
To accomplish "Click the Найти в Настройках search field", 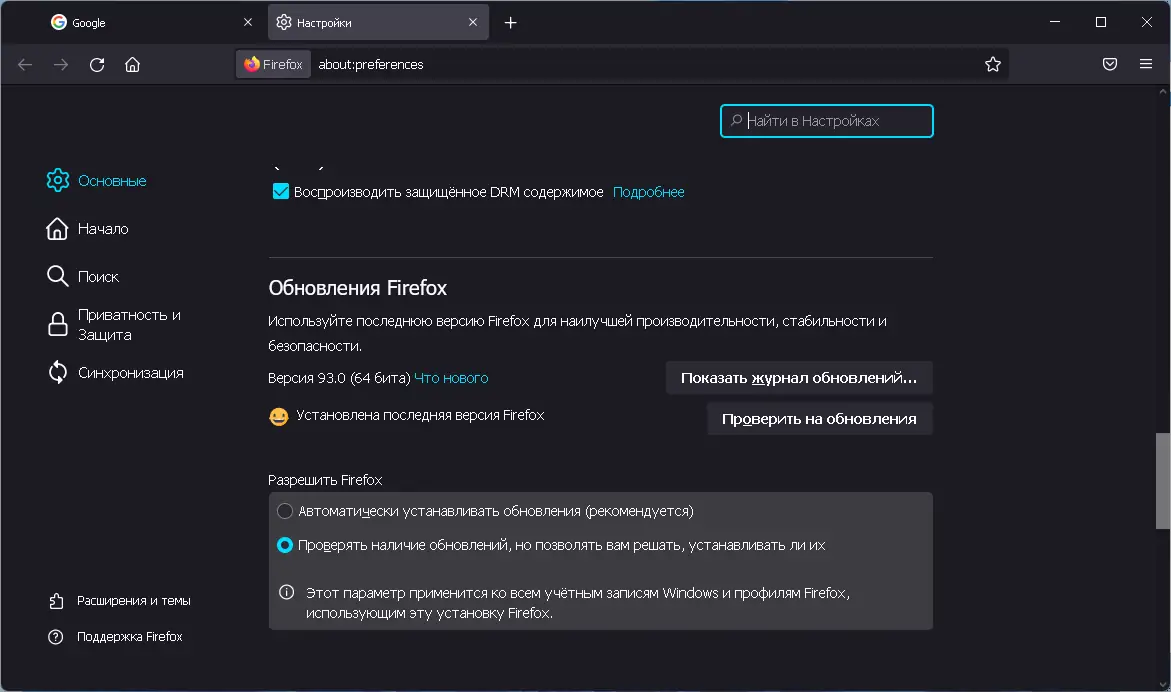I will [826, 121].
